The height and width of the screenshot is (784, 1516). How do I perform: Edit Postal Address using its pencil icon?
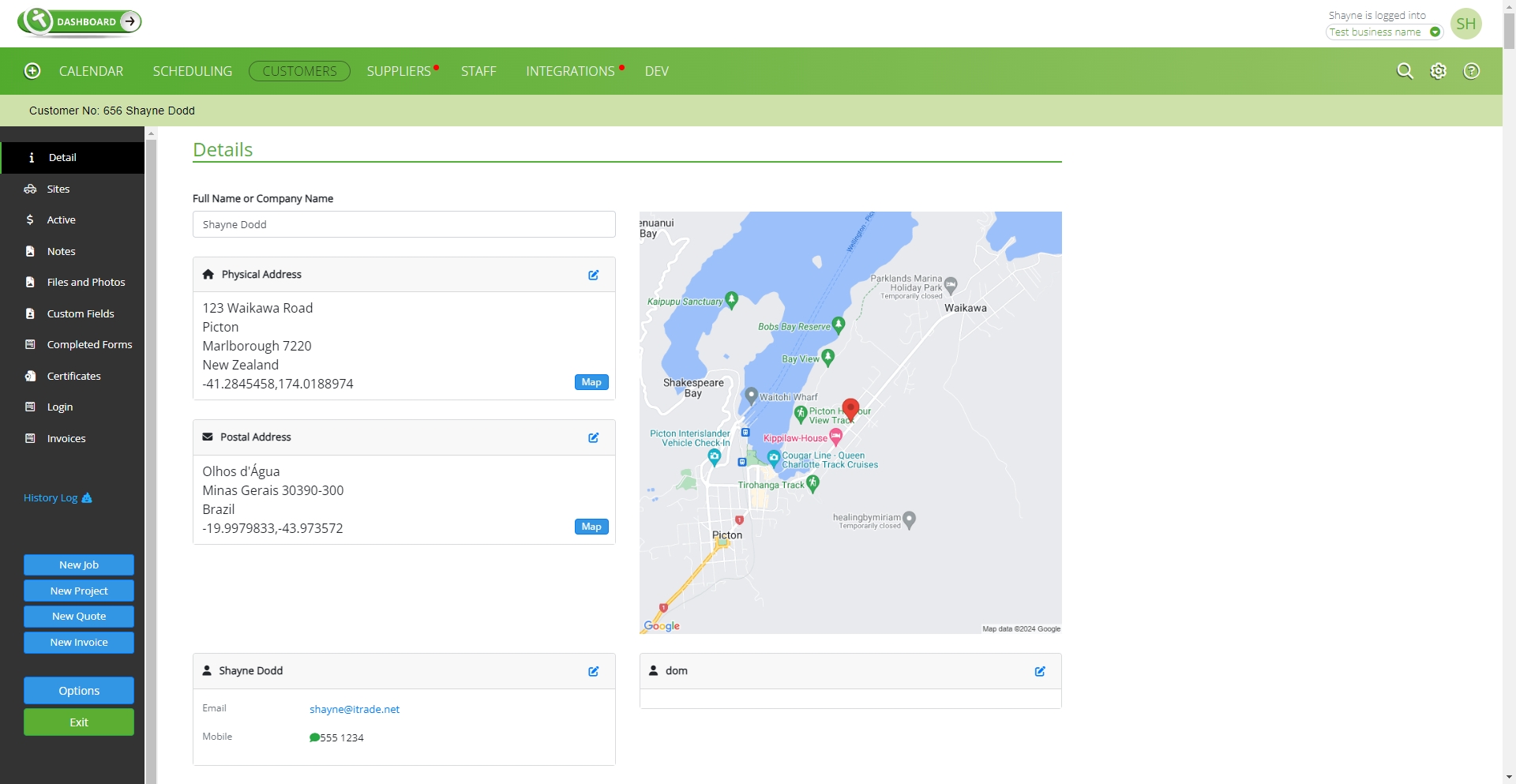click(x=594, y=437)
